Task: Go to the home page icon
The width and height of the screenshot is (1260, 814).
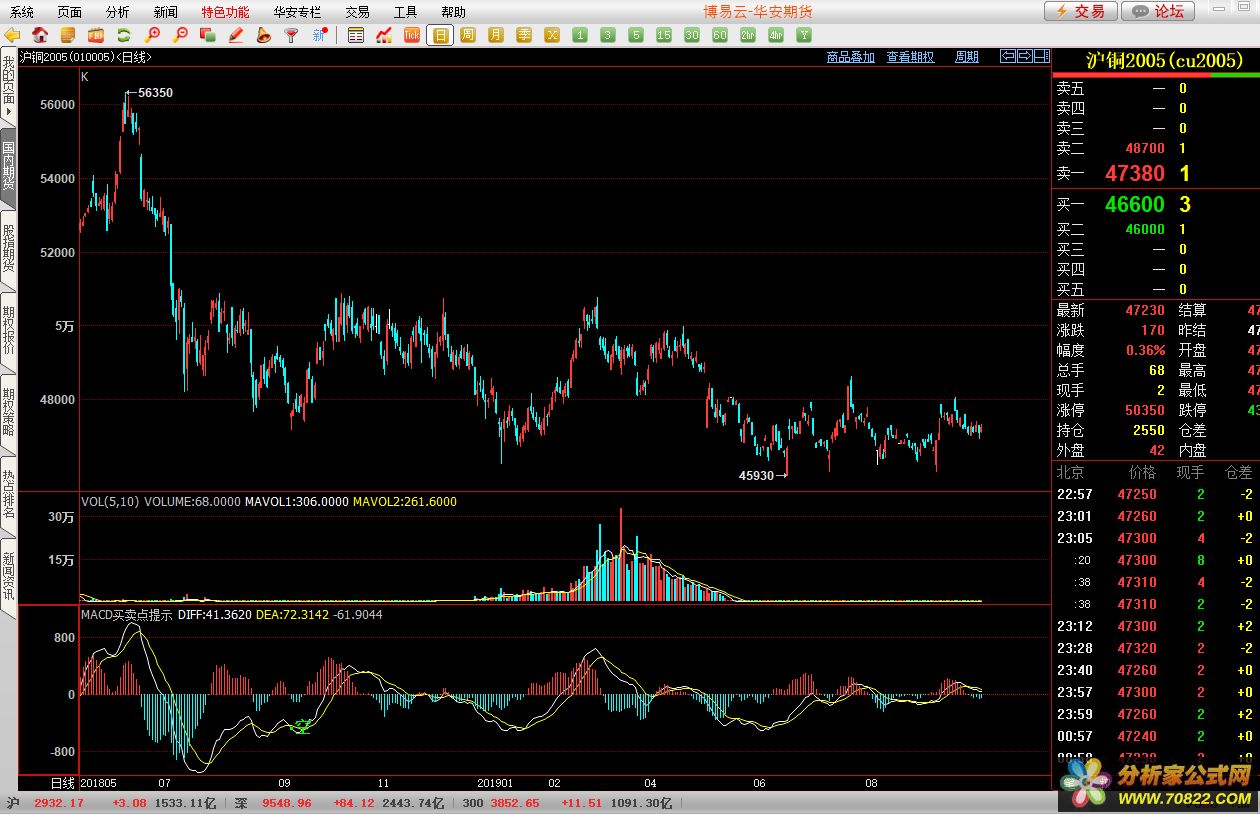Action: 40,36
